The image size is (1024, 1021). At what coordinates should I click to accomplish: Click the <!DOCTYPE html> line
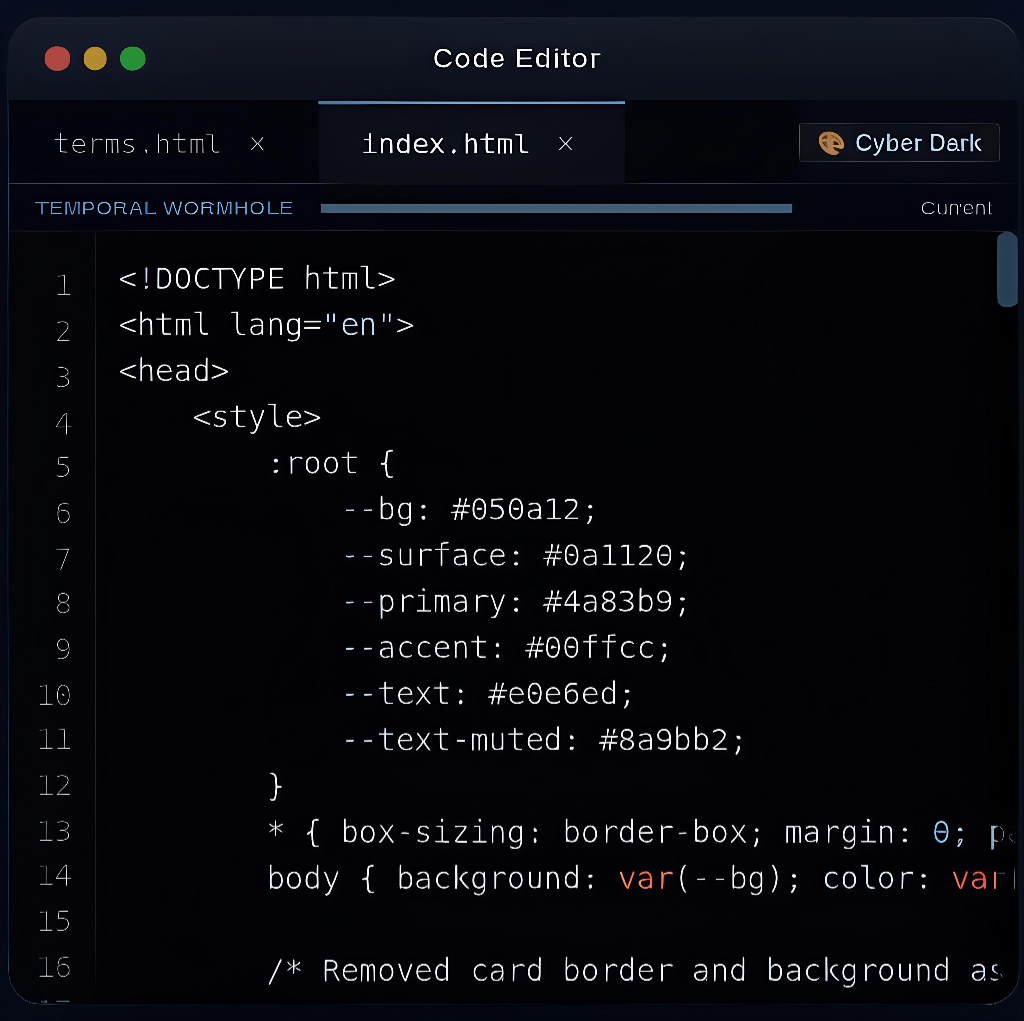click(x=257, y=279)
